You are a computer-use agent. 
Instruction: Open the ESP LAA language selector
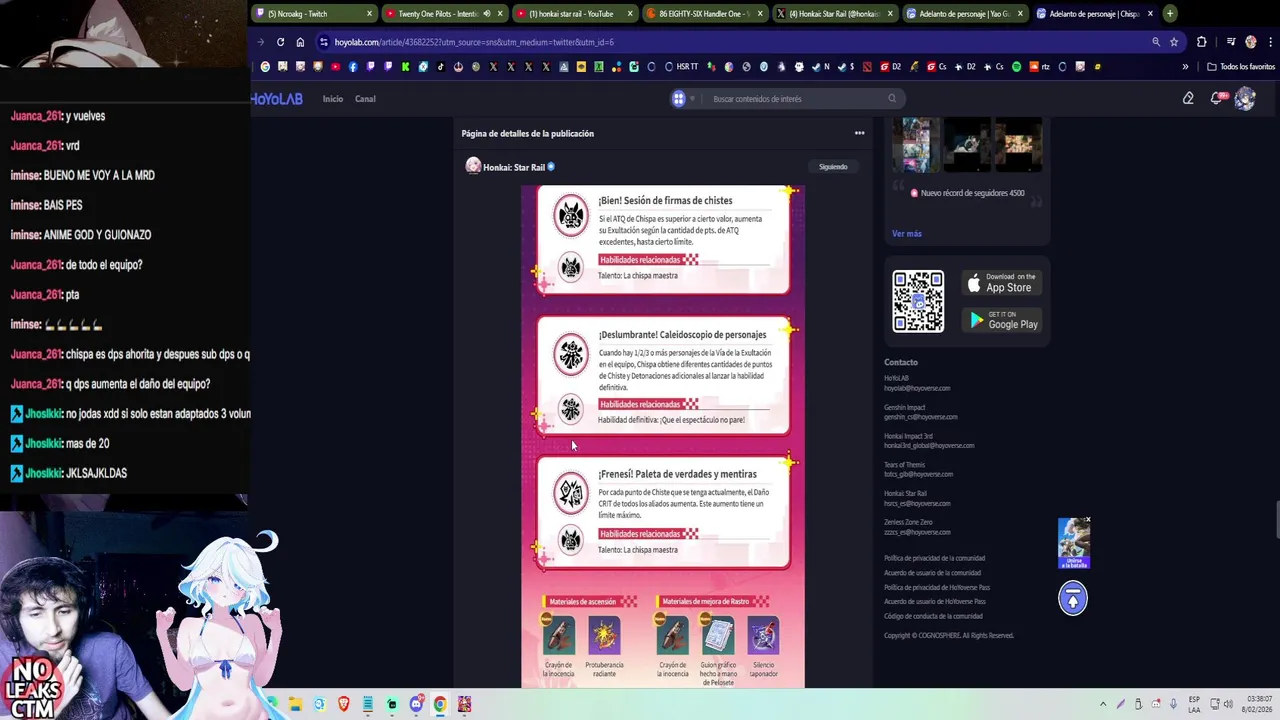click(1194, 704)
